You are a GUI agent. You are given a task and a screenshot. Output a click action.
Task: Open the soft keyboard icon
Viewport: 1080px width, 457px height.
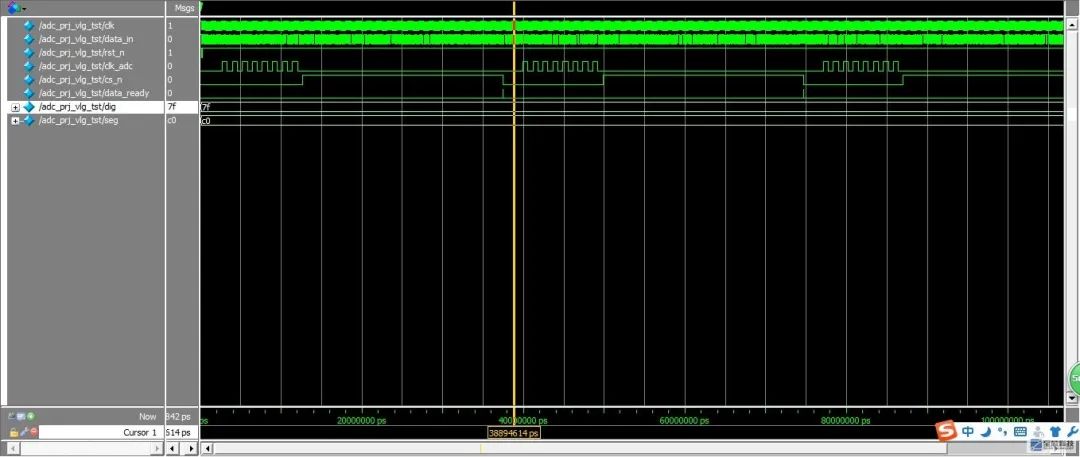1021,431
